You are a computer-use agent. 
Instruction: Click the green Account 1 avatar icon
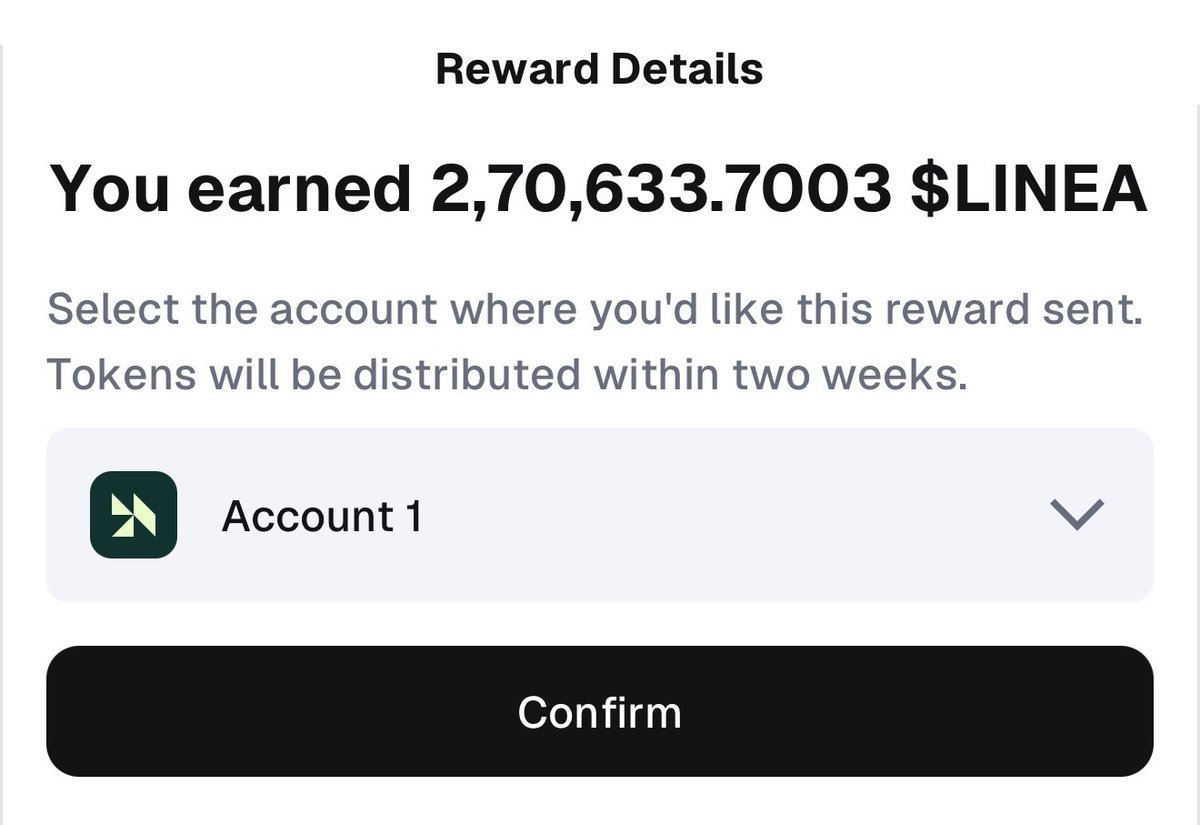point(133,515)
